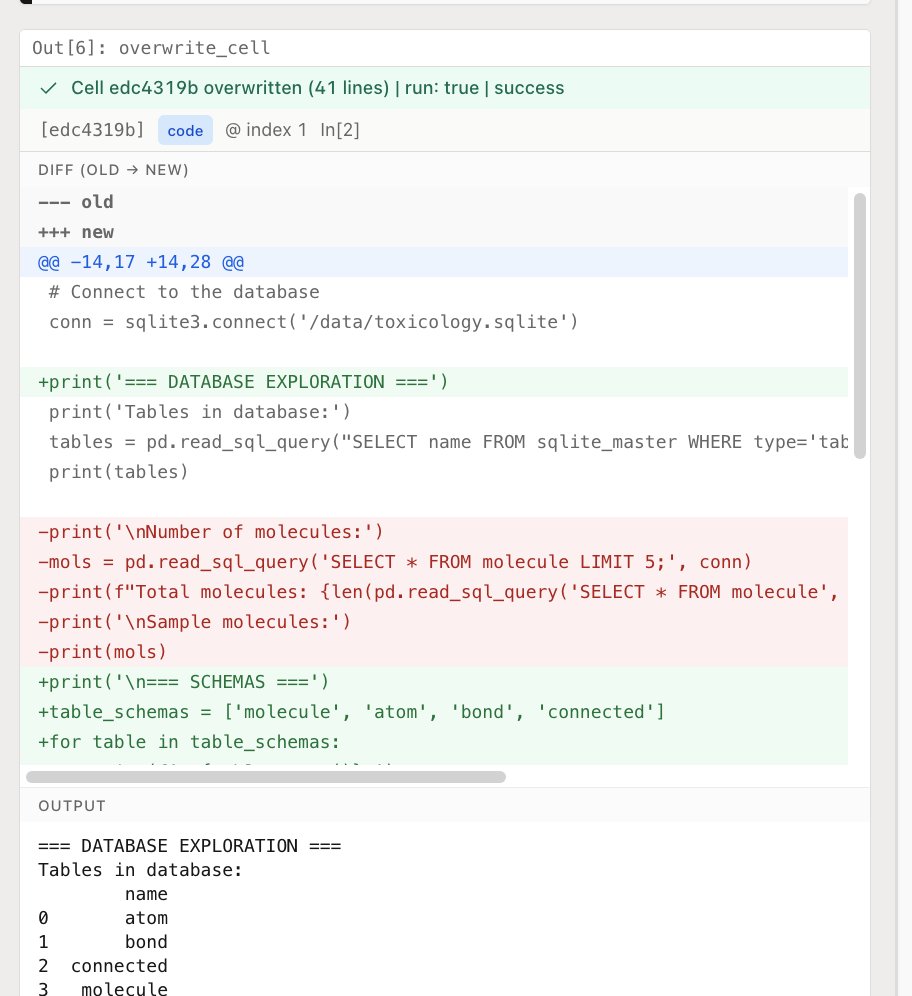Click the 'DIFF (OLD → NEW)' section heading
Screen dimensions: 912x996
pyautogui.click(x=113, y=170)
